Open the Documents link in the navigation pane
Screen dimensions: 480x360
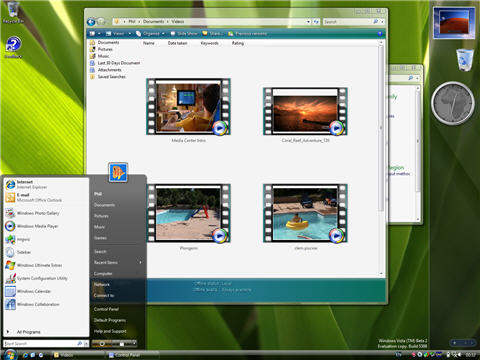point(104,42)
